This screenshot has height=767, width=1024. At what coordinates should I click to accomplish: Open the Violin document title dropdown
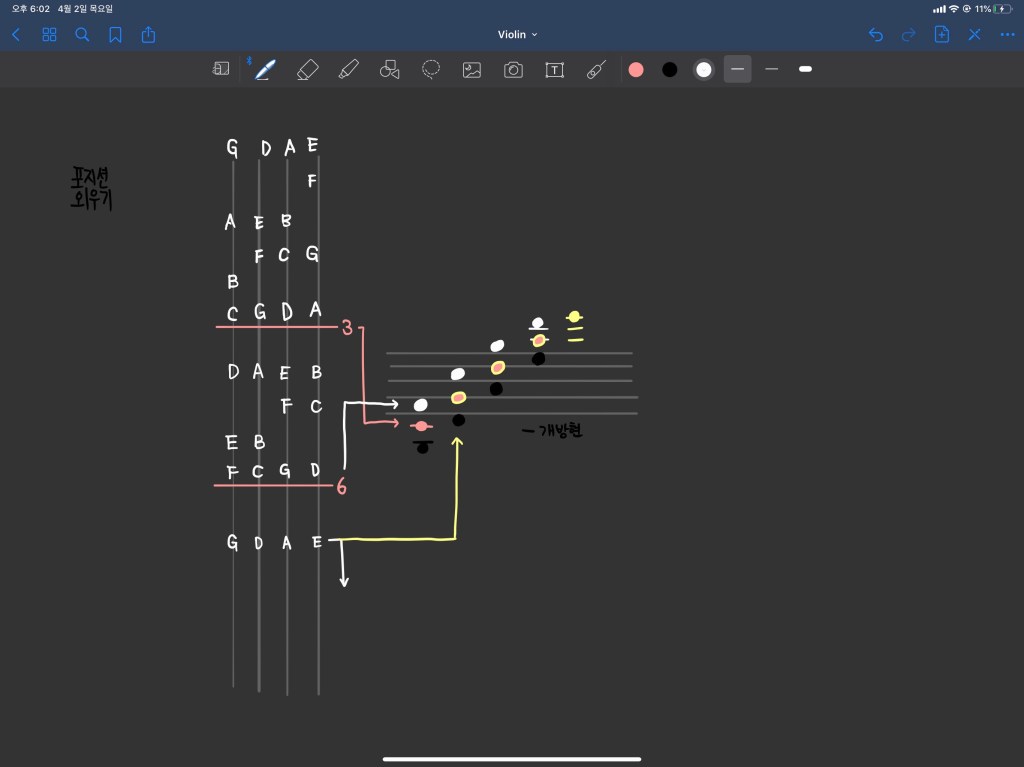coord(517,35)
